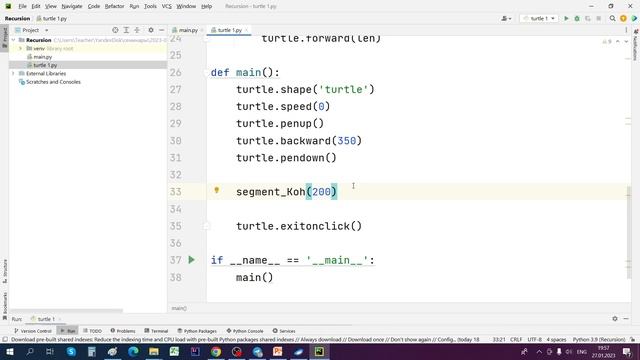Viewport: 640px width, 360px height.
Task: Toggle the Structure side tool button
Action: (x=4, y=271)
